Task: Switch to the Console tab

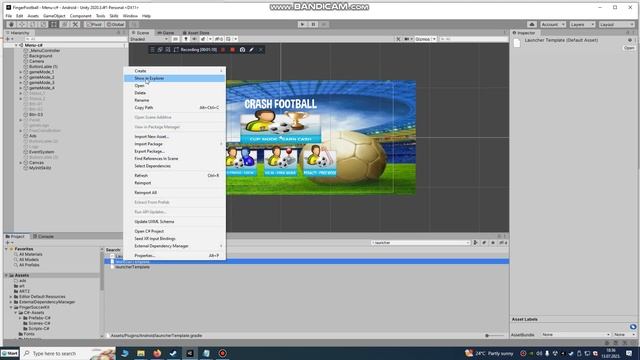Action: coord(43,236)
